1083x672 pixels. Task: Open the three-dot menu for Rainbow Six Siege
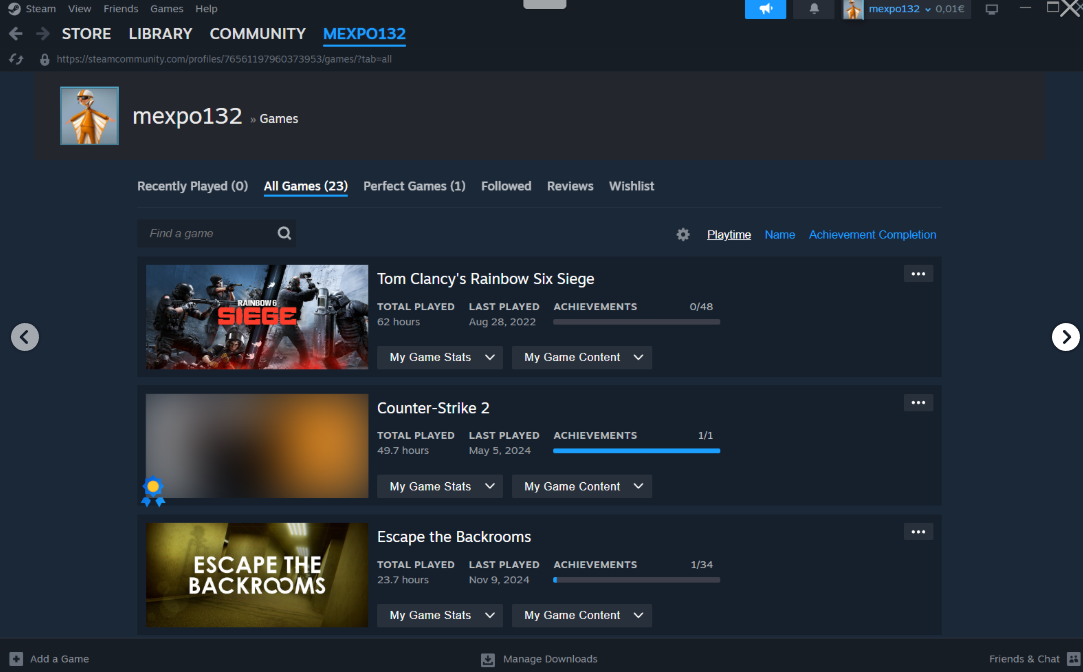click(x=918, y=273)
